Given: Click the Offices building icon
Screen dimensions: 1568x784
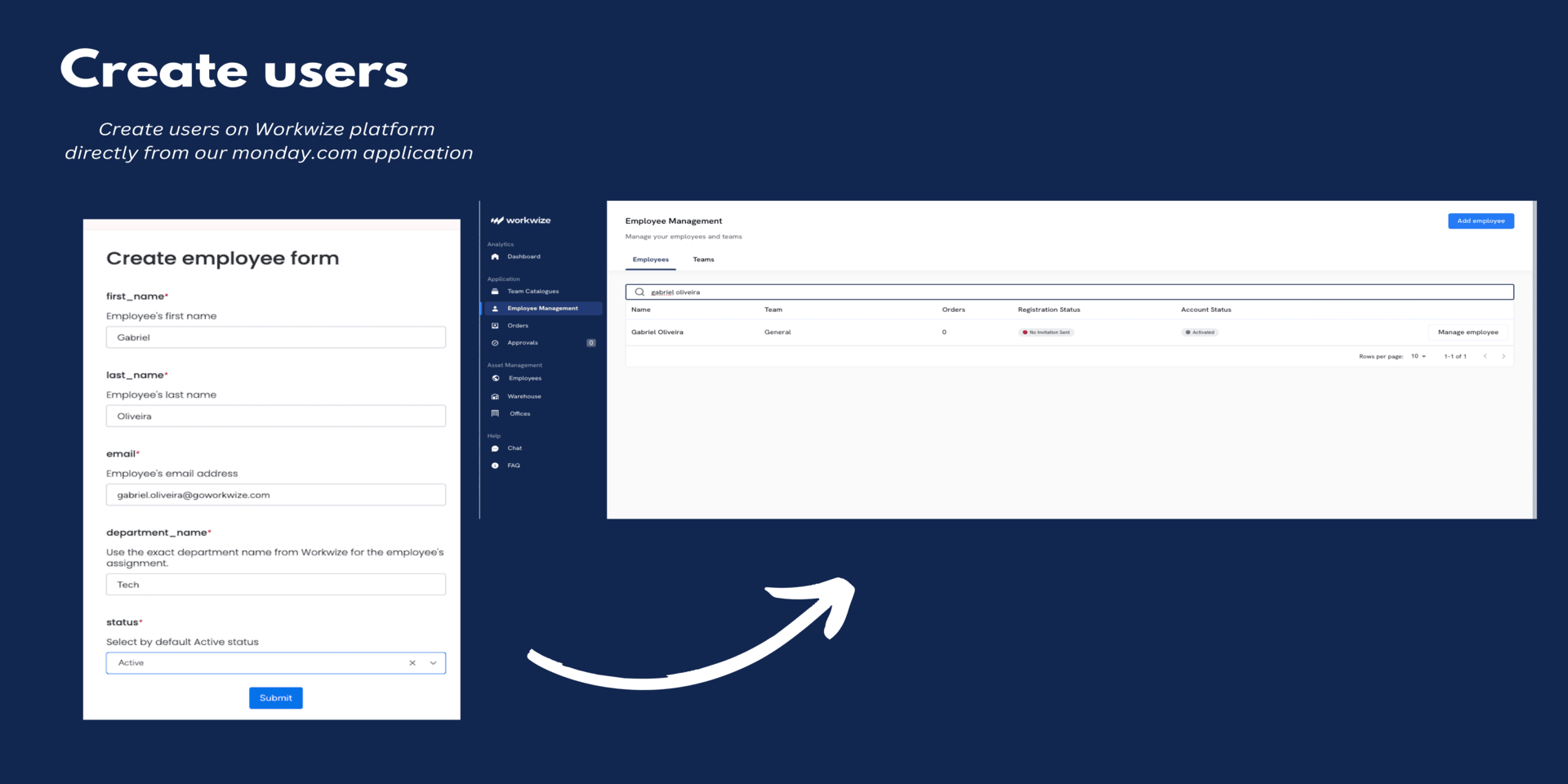Looking at the screenshot, I should (495, 413).
